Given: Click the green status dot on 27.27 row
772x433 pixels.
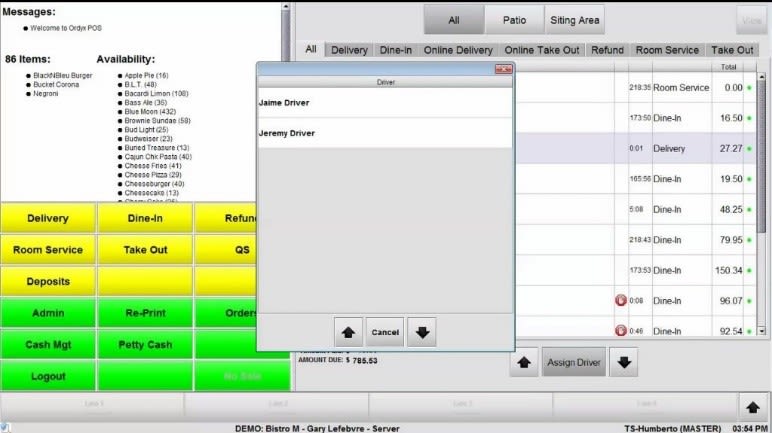Looking at the screenshot, I should [749, 149].
